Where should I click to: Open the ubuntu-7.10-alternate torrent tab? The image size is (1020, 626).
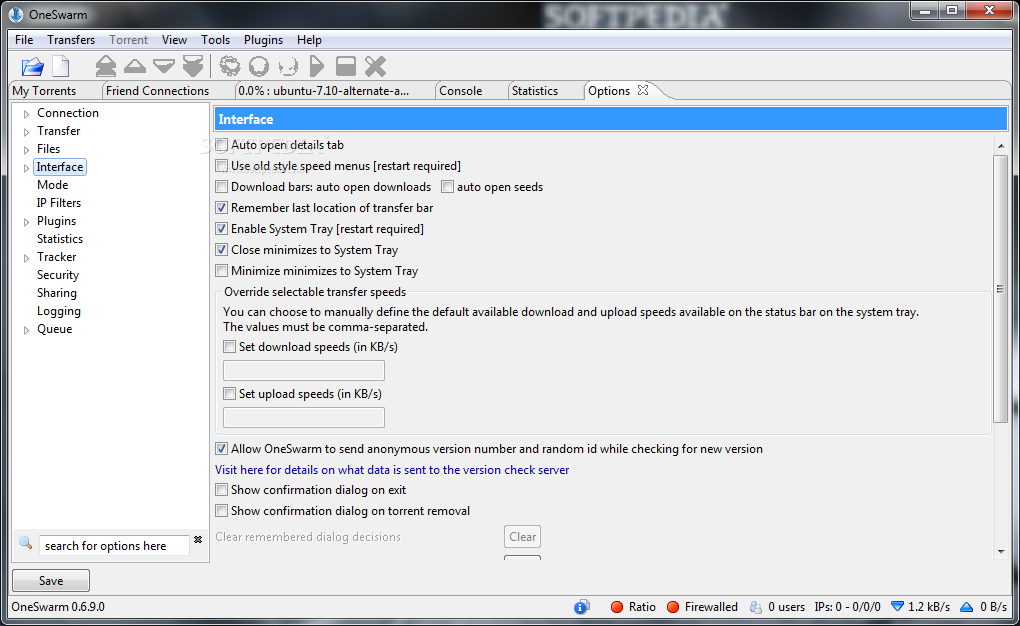coord(323,90)
